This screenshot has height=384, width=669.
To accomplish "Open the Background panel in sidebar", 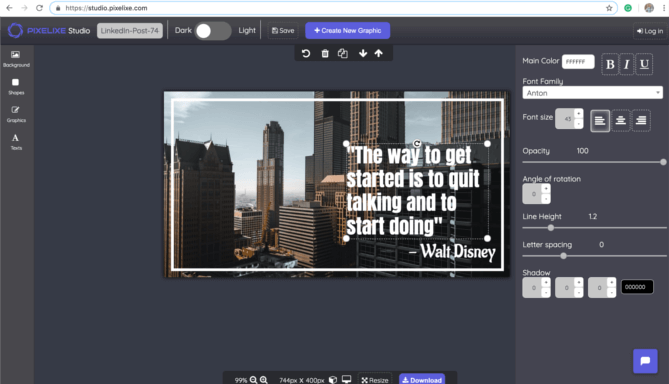I will [16, 59].
